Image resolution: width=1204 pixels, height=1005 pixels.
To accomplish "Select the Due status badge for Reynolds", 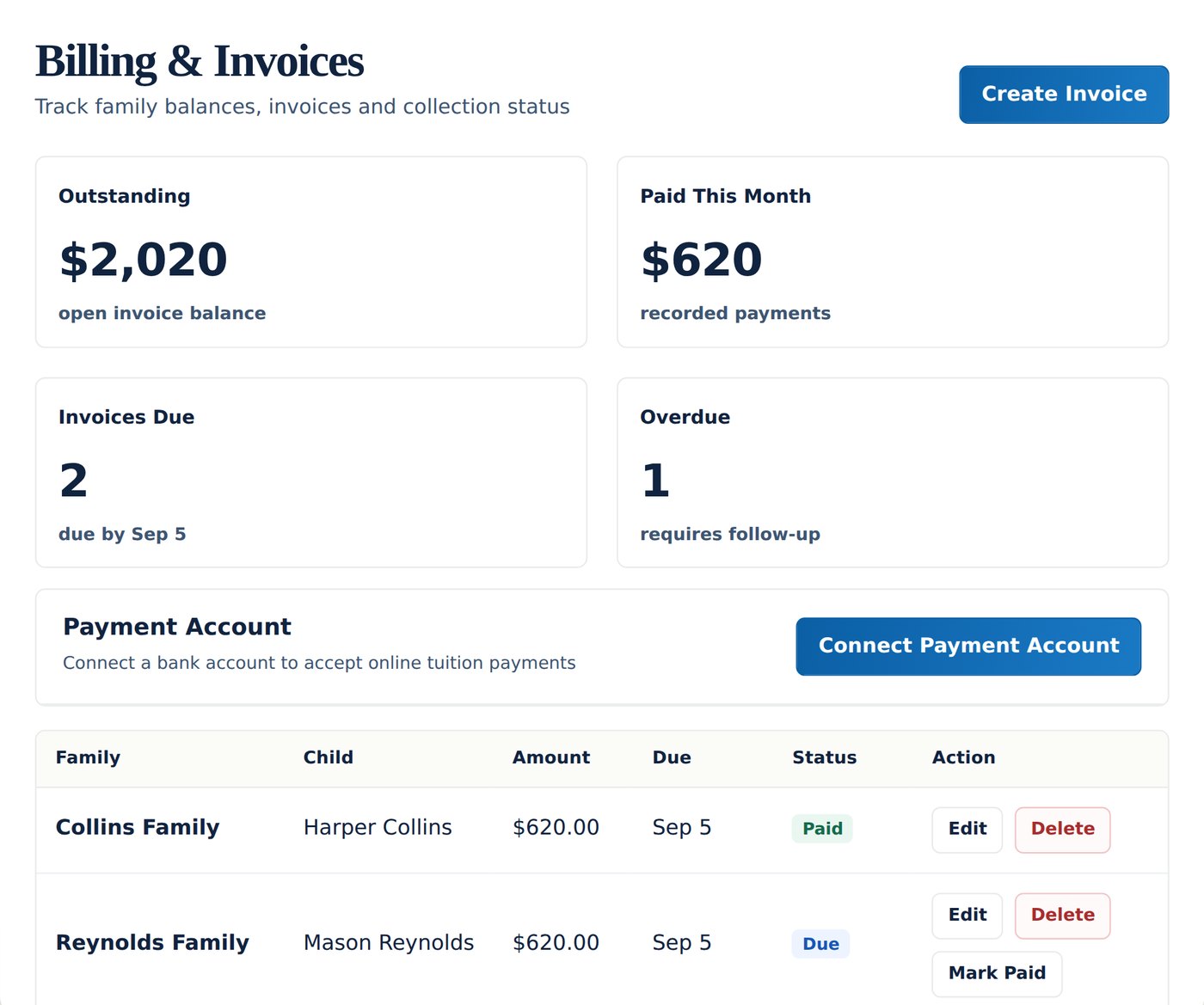I will pyautogui.click(x=820, y=944).
